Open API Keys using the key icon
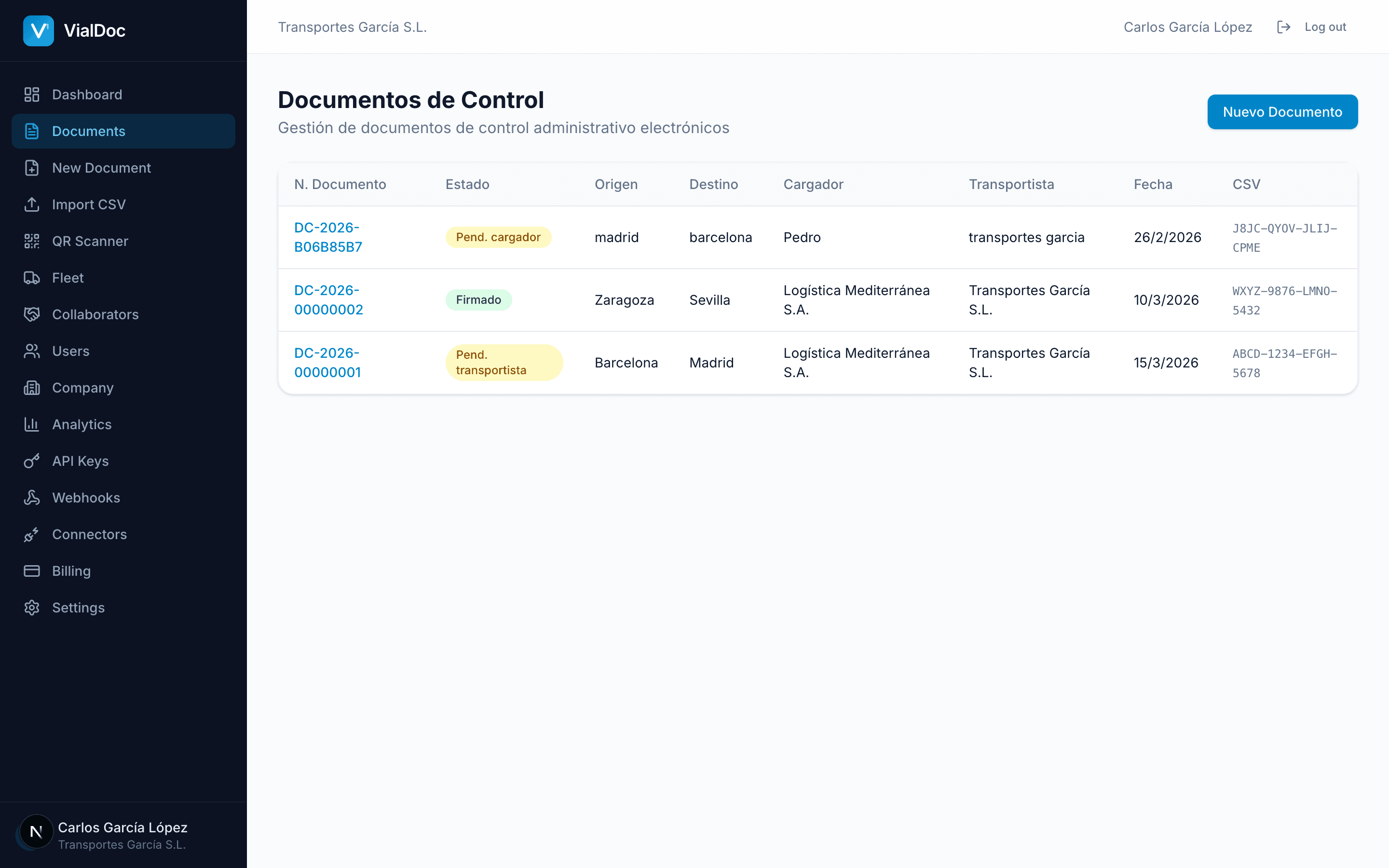This screenshot has height=868, width=1389. [31, 461]
